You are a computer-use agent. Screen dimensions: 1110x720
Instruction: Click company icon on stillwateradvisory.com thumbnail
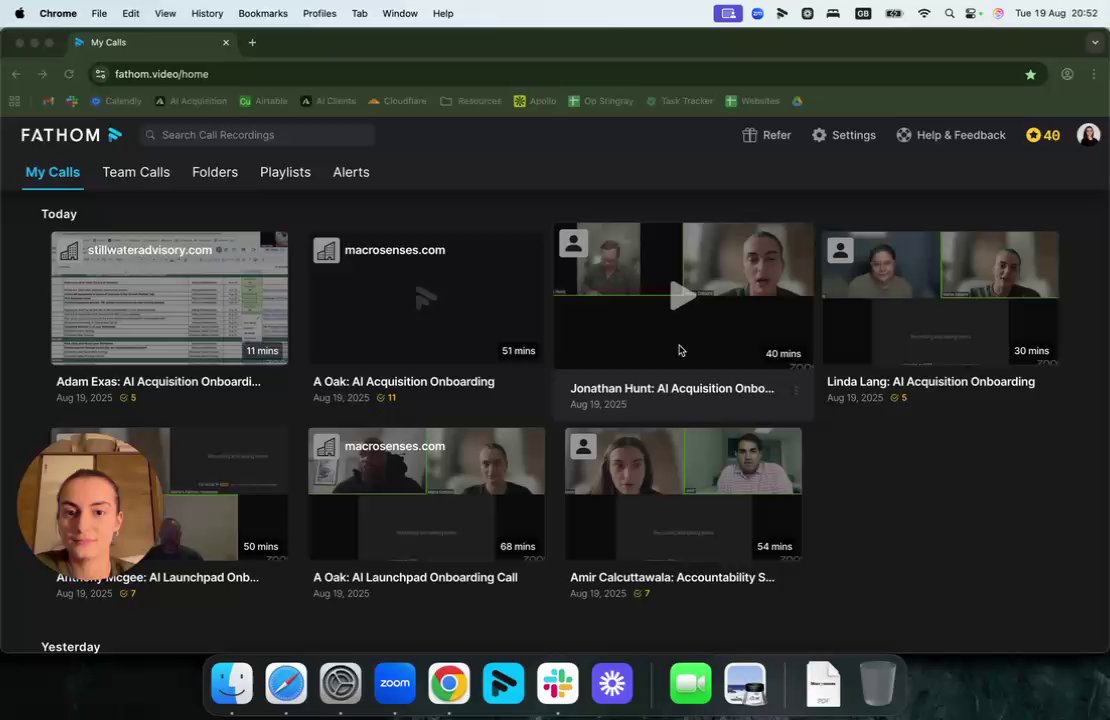tap(69, 251)
